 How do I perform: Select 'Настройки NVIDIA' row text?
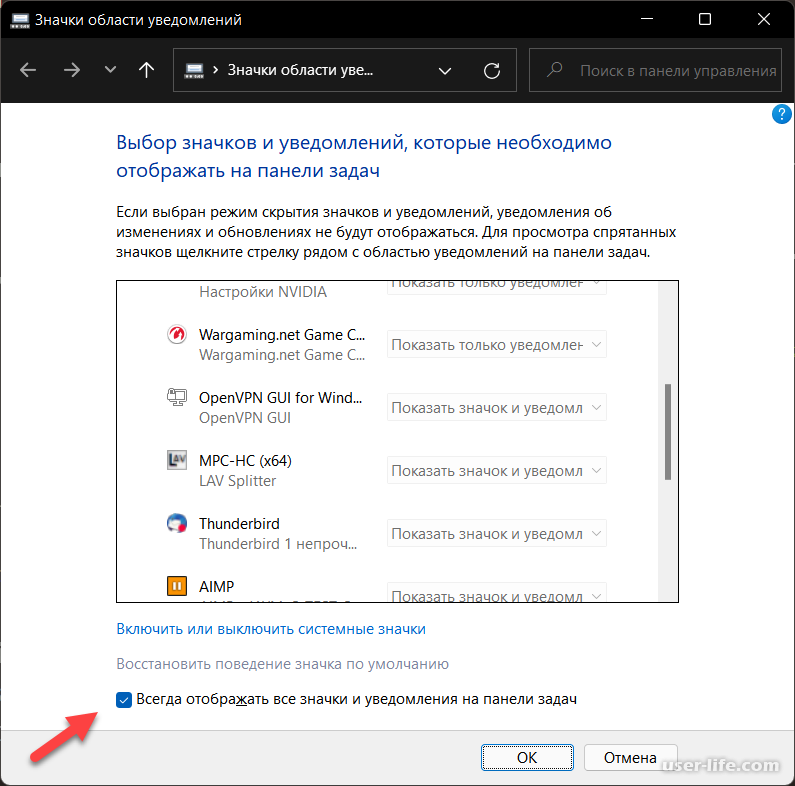tap(263, 292)
